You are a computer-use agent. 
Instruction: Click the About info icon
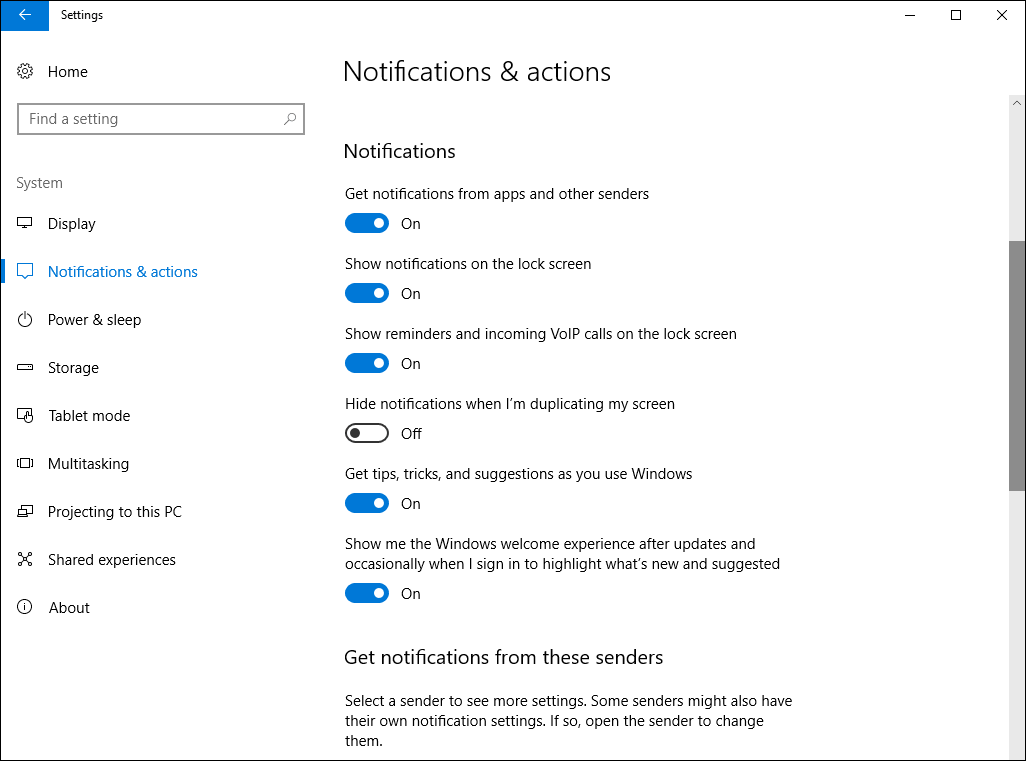click(x=26, y=608)
